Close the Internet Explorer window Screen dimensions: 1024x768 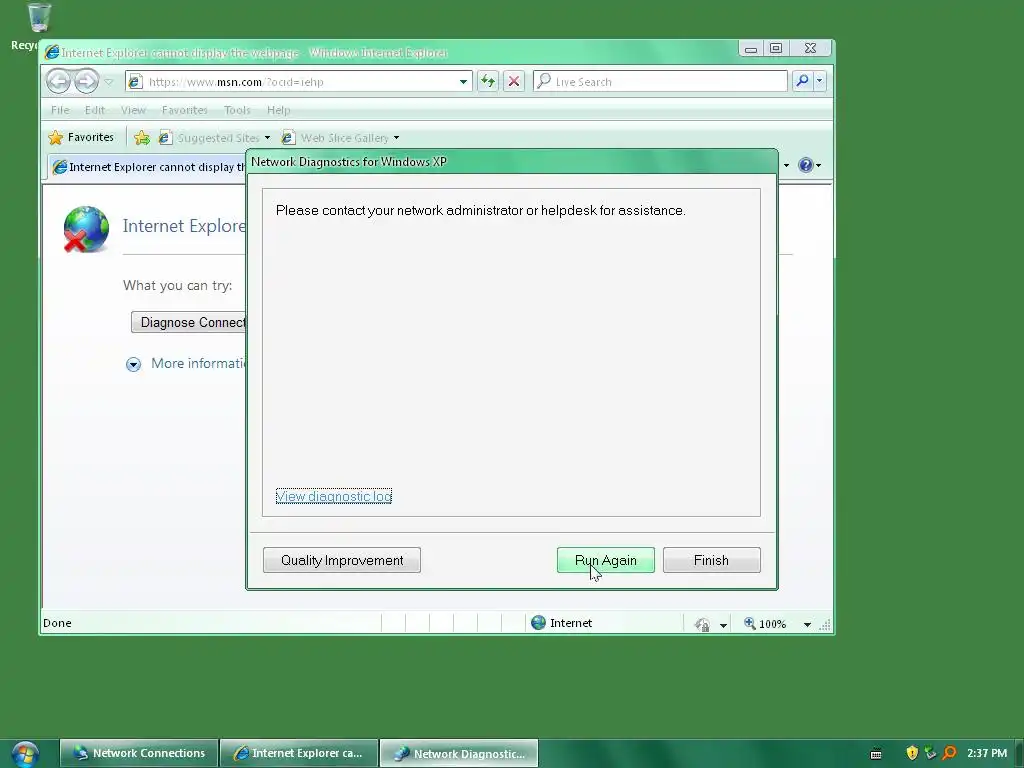[x=810, y=48]
